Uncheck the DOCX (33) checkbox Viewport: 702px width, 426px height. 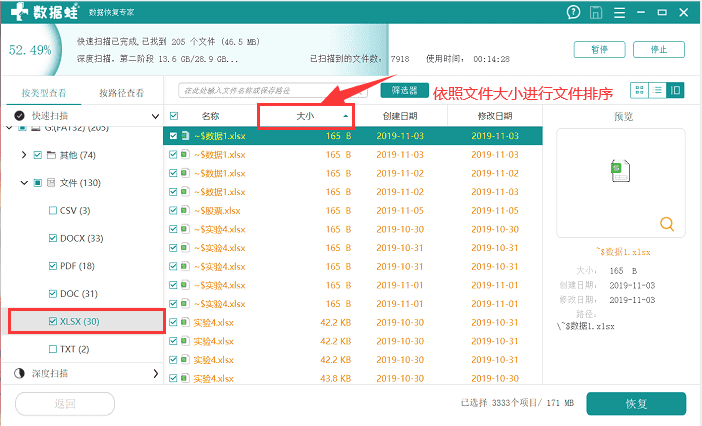tap(53, 239)
